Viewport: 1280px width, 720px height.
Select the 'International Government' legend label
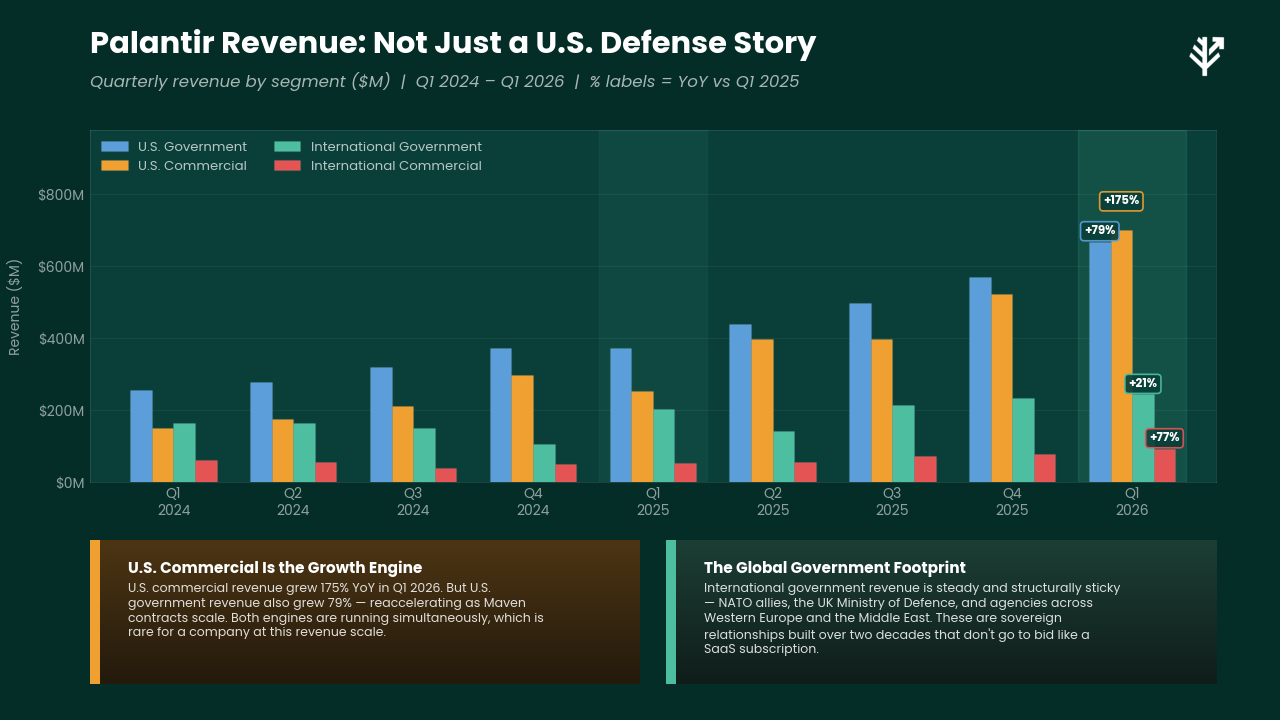point(396,147)
